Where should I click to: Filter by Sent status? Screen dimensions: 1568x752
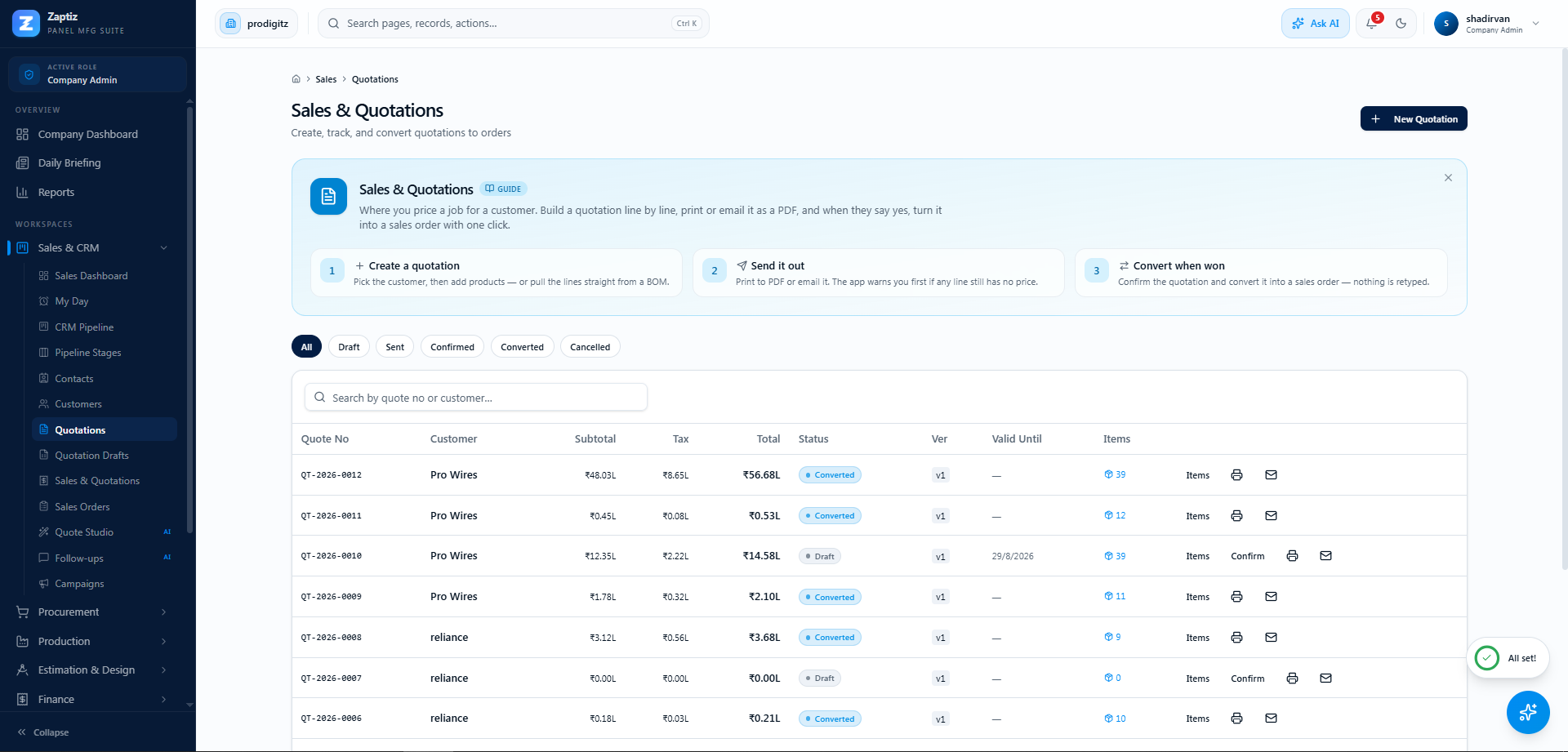point(394,347)
